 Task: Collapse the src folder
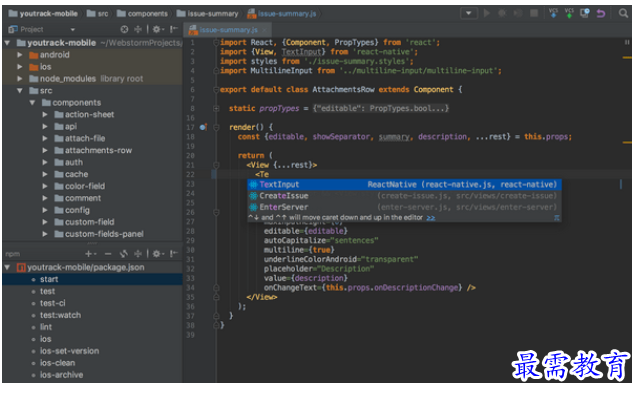coord(19,90)
